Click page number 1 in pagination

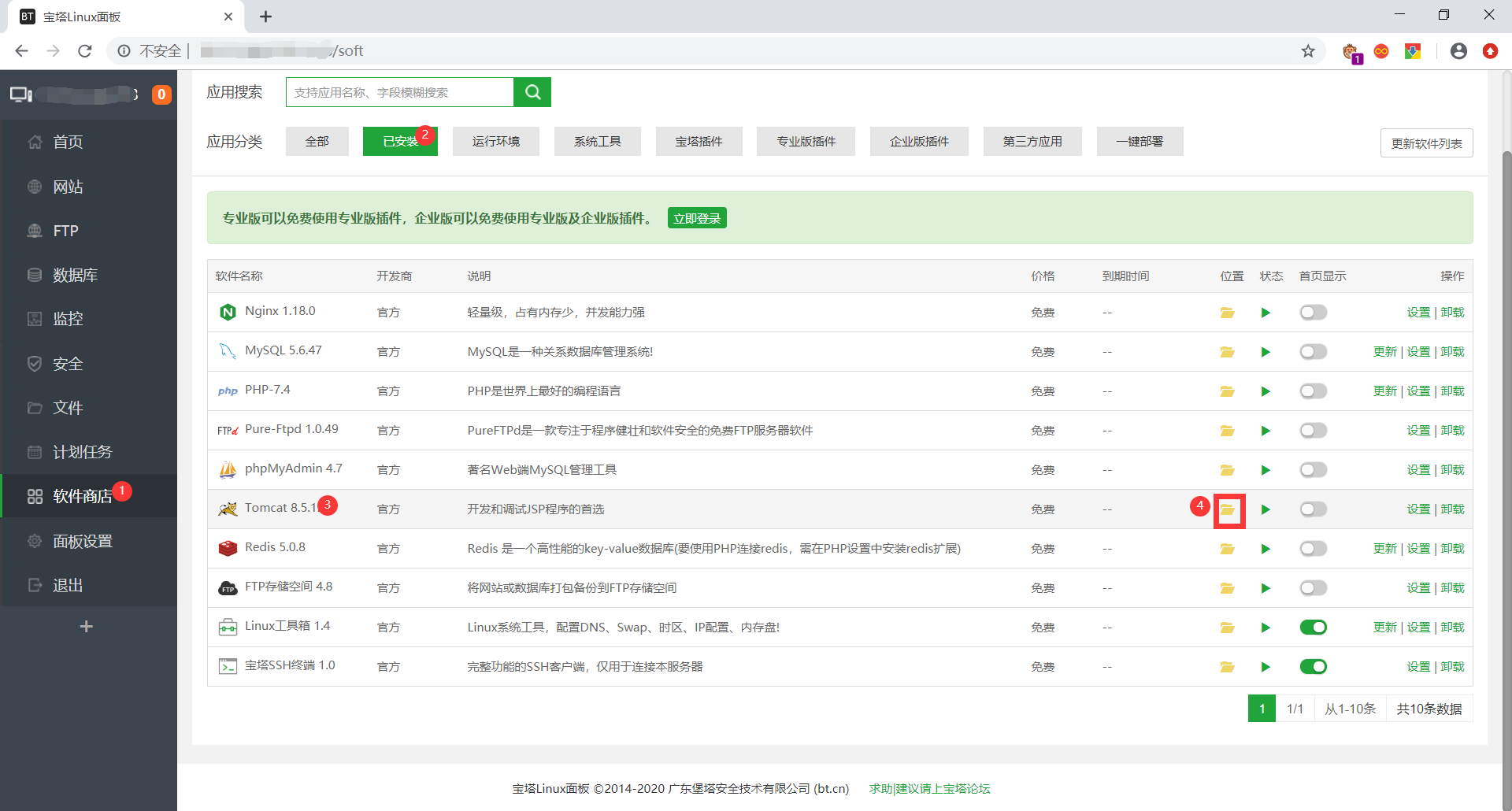(x=1262, y=709)
